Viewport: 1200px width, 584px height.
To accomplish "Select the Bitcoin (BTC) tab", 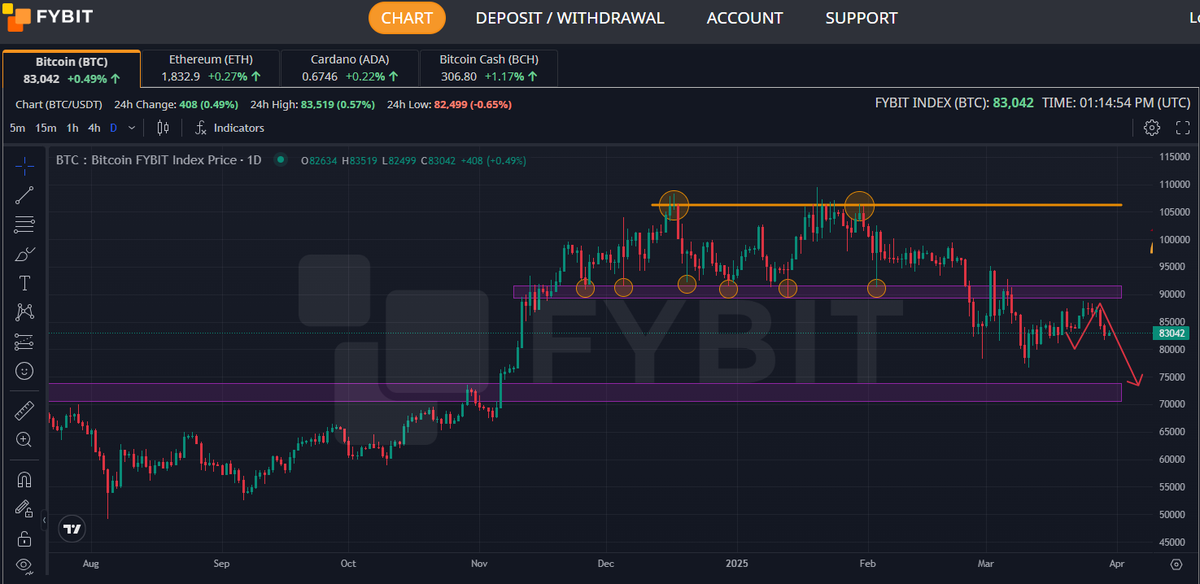I will point(71,69).
